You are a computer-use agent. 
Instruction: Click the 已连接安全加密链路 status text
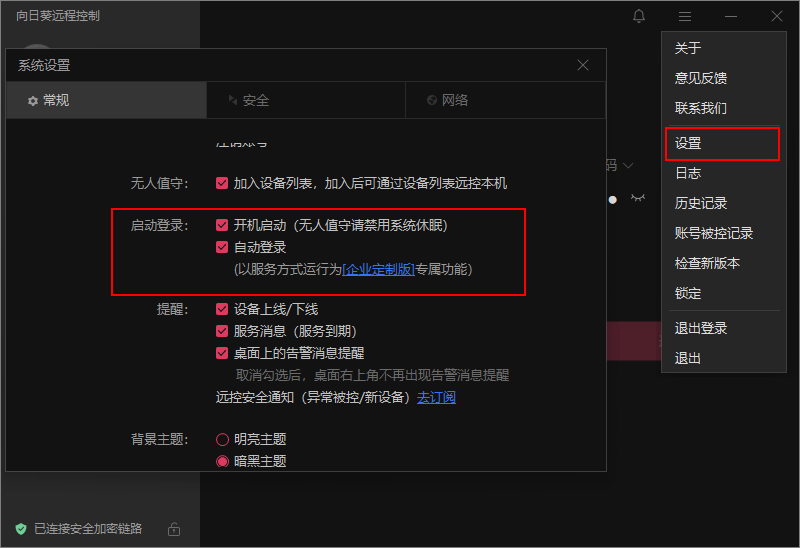pyautogui.click(x=88, y=529)
